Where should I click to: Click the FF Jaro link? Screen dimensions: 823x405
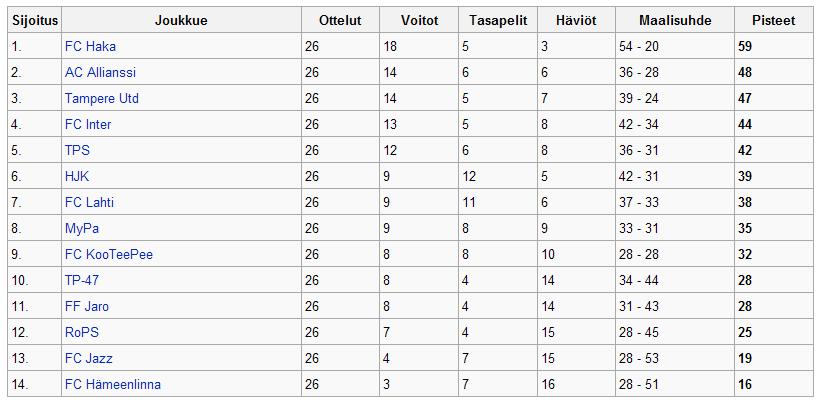pos(87,306)
